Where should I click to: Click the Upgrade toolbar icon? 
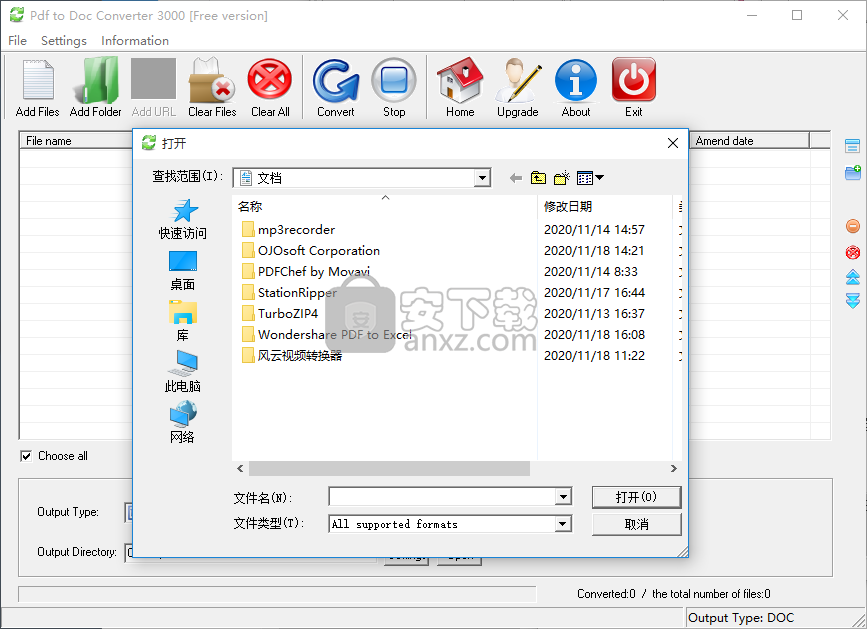click(518, 87)
